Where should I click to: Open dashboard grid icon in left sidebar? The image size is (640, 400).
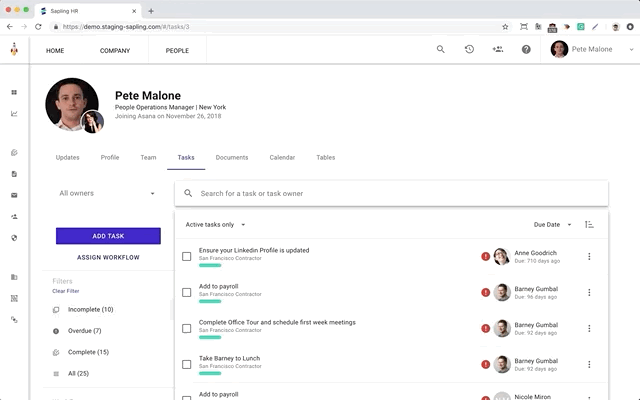coord(14,92)
